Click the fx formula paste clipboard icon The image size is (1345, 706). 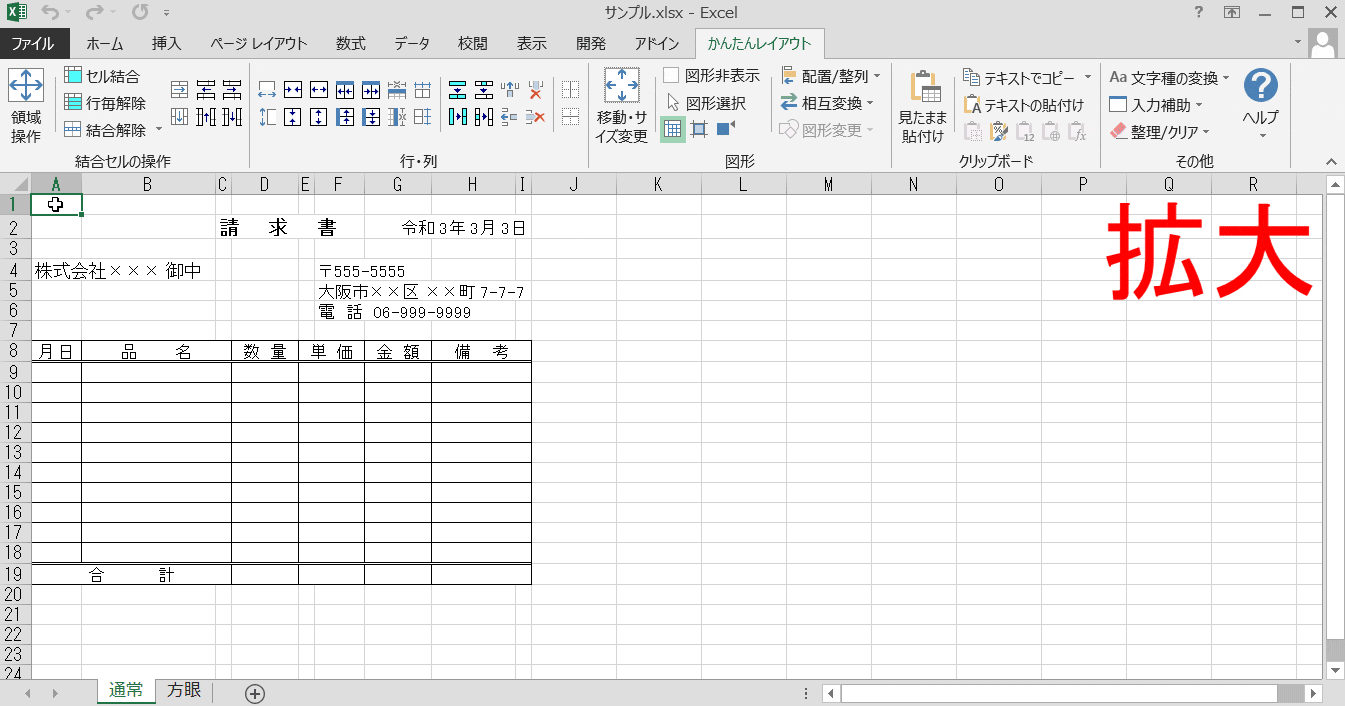point(1077,131)
